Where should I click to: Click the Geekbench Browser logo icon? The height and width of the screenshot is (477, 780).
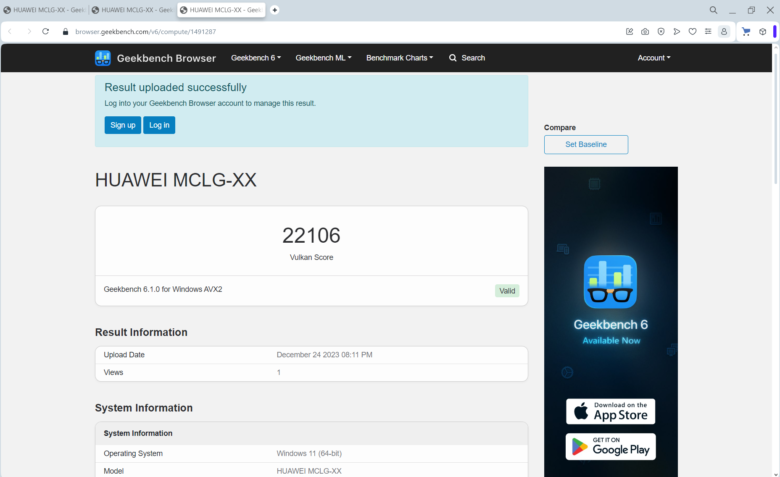tap(103, 58)
